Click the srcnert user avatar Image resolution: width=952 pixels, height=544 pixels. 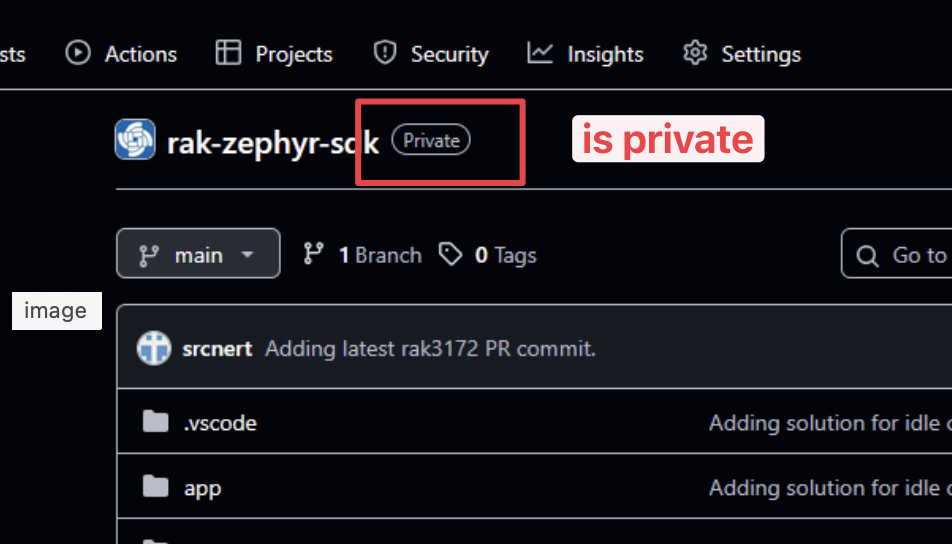click(x=154, y=348)
